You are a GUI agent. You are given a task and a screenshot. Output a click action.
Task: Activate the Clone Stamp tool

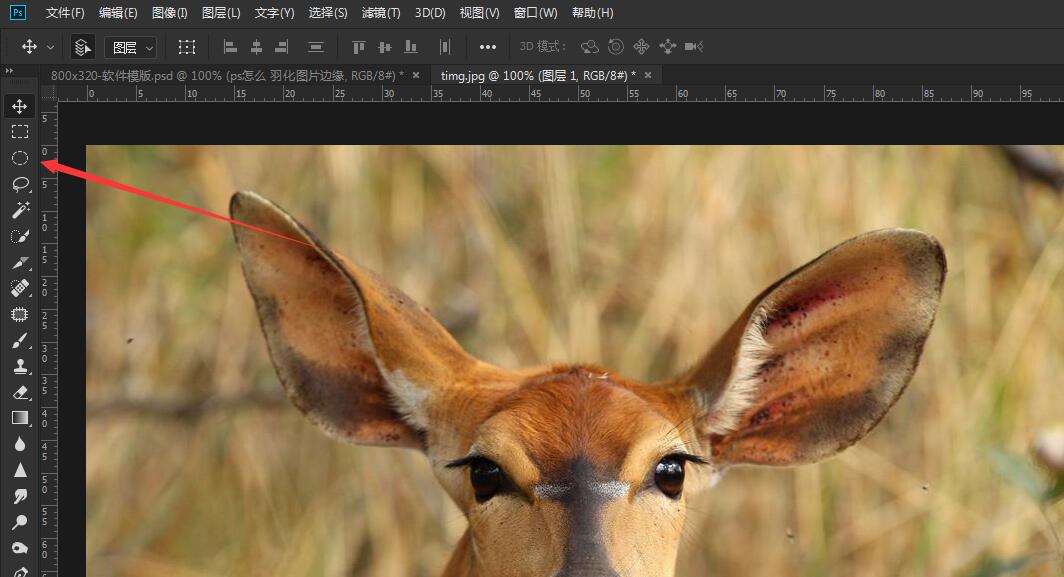coord(20,366)
